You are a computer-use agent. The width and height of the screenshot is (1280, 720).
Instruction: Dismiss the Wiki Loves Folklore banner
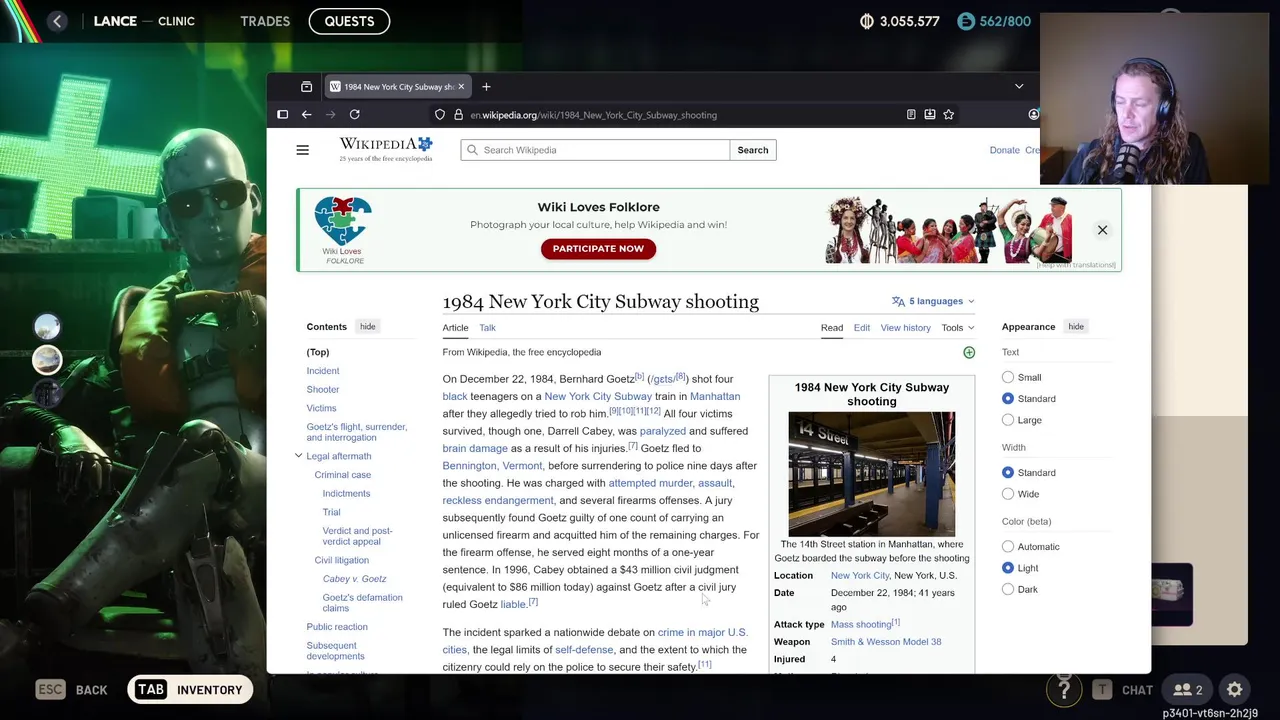click(1102, 230)
